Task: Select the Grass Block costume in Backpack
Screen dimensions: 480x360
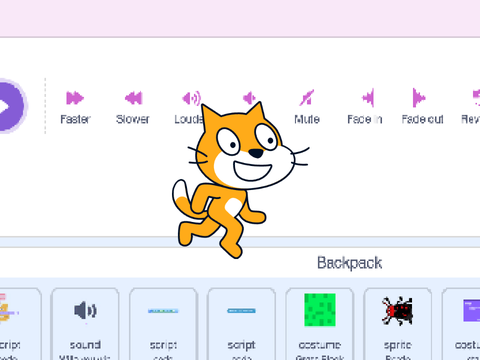Action: tap(320, 324)
